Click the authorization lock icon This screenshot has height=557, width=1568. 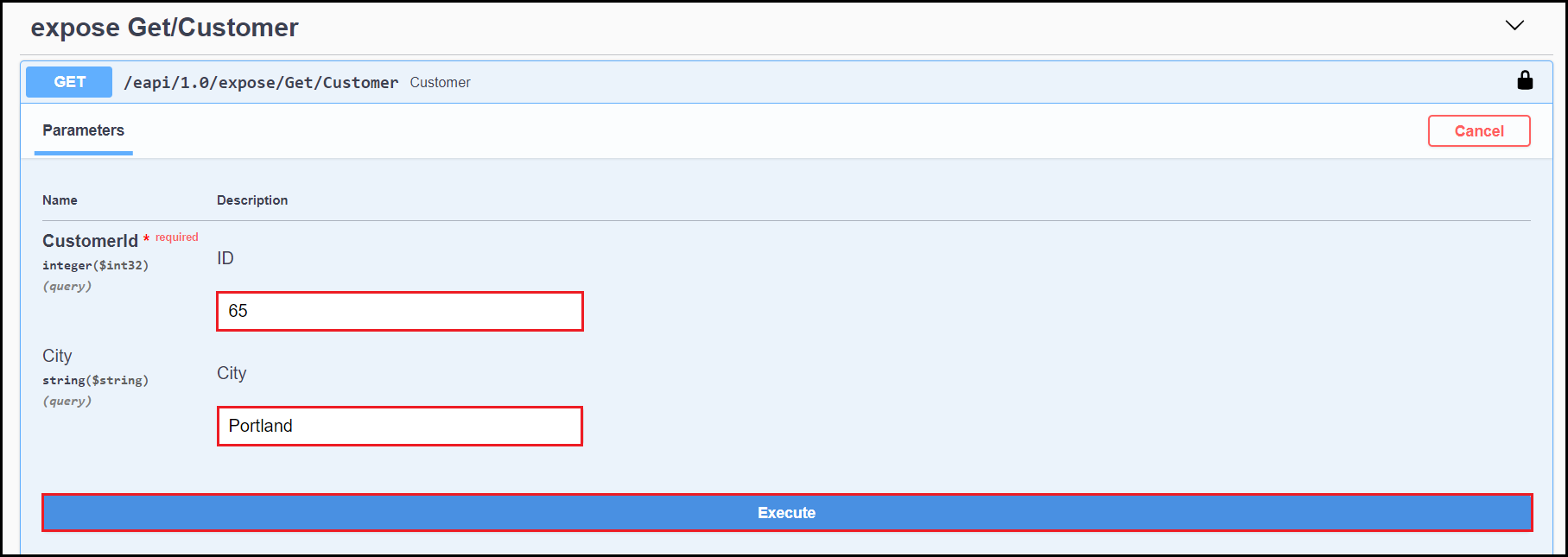1525,80
